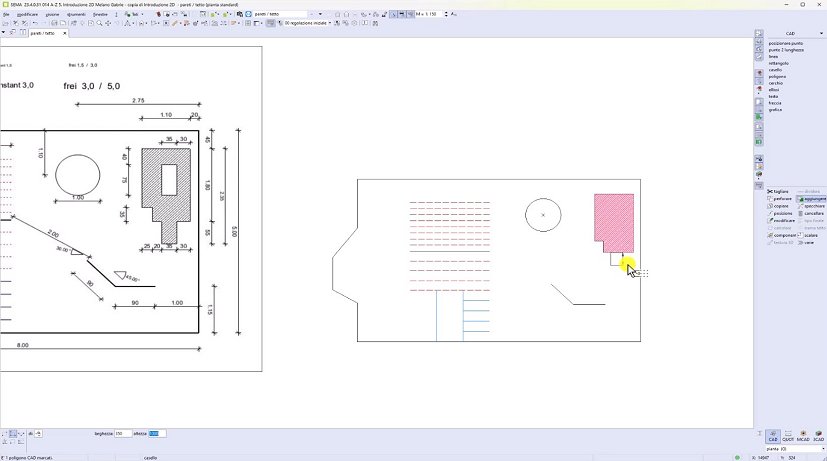Click the 'larghezza' input field
The height and width of the screenshot is (461, 827).
[124, 434]
